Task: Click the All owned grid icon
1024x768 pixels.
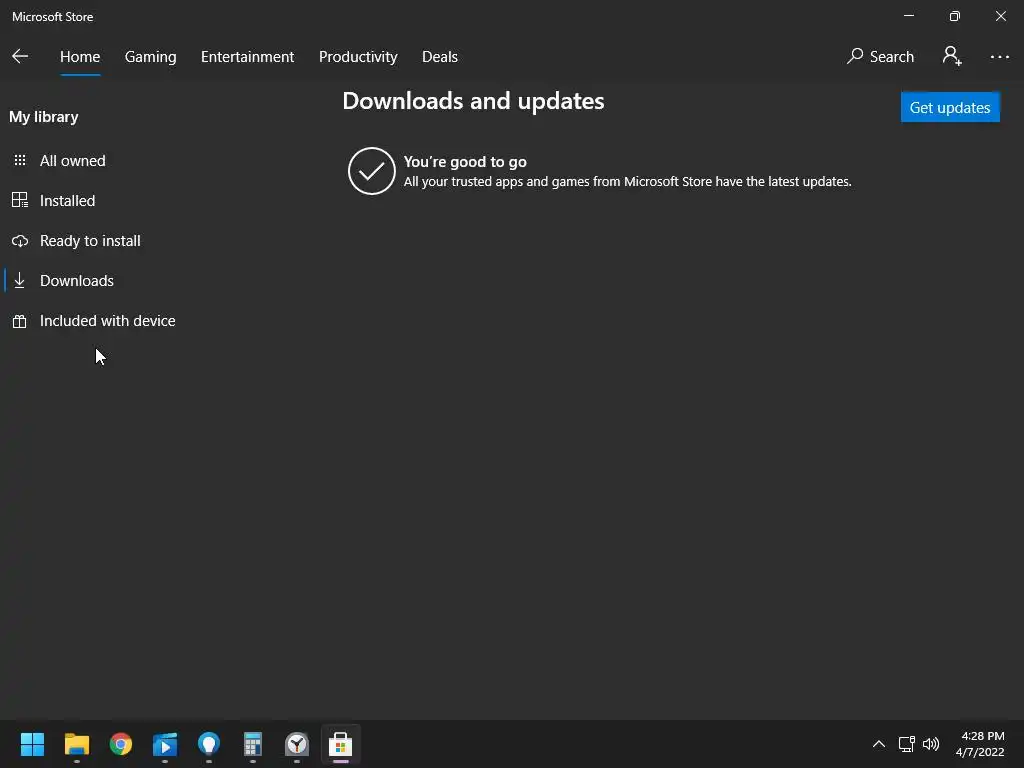Action: coord(20,160)
